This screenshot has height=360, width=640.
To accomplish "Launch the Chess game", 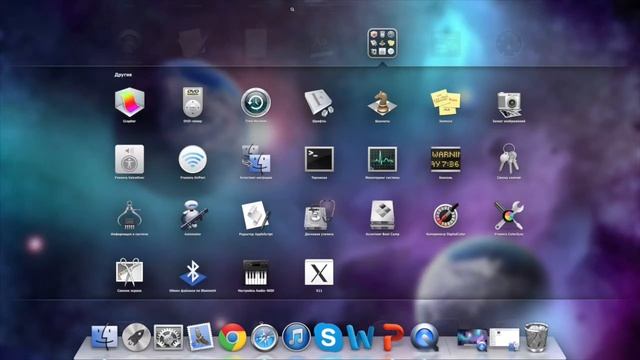I will click(x=382, y=103).
